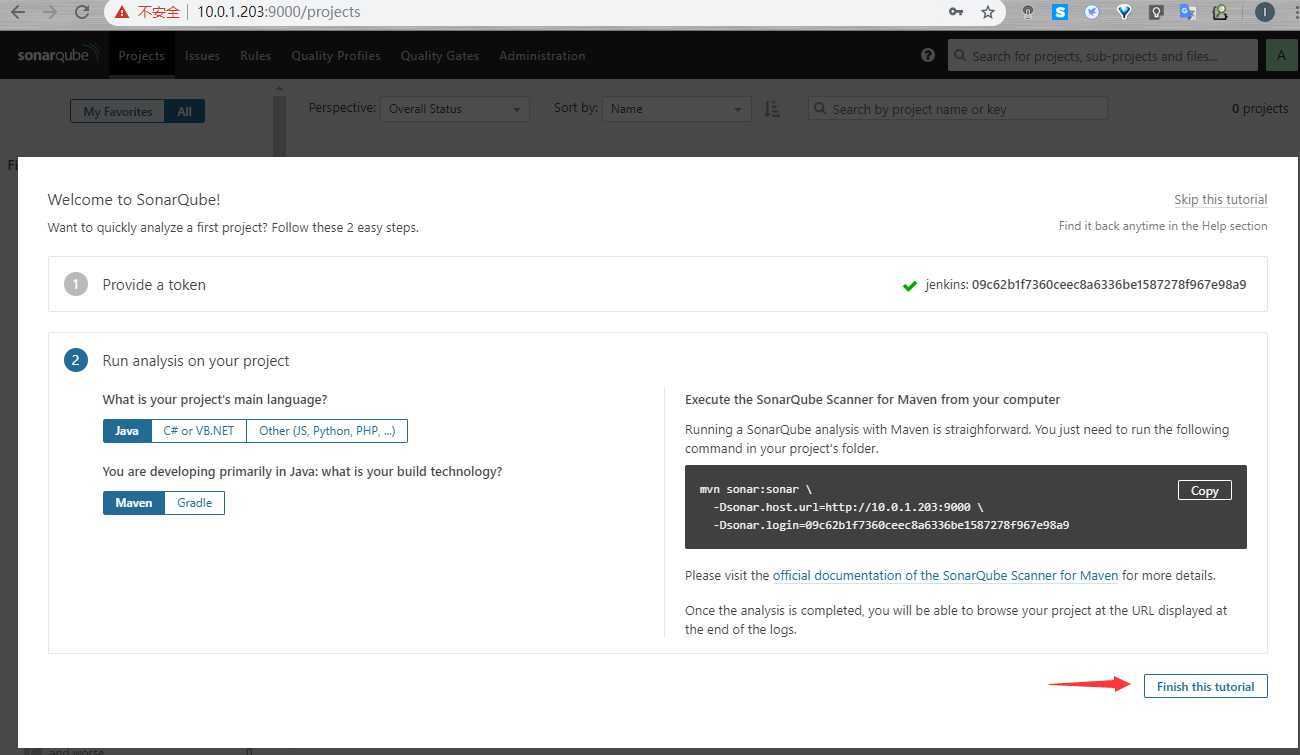Open the lightbulb browser extension icon
Image resolution: width=1300 pixels, height=755 pixels.
click(1156, 12)
